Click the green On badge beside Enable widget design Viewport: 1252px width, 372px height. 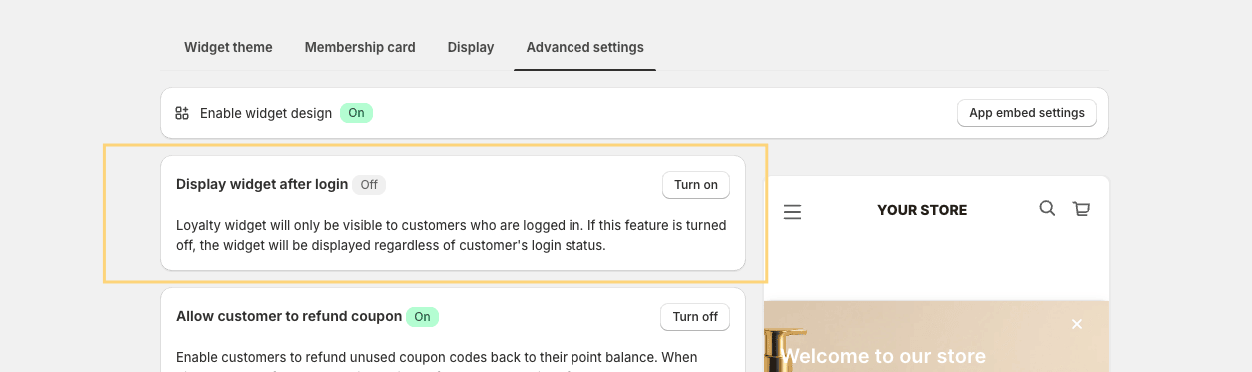pos(356,113)
